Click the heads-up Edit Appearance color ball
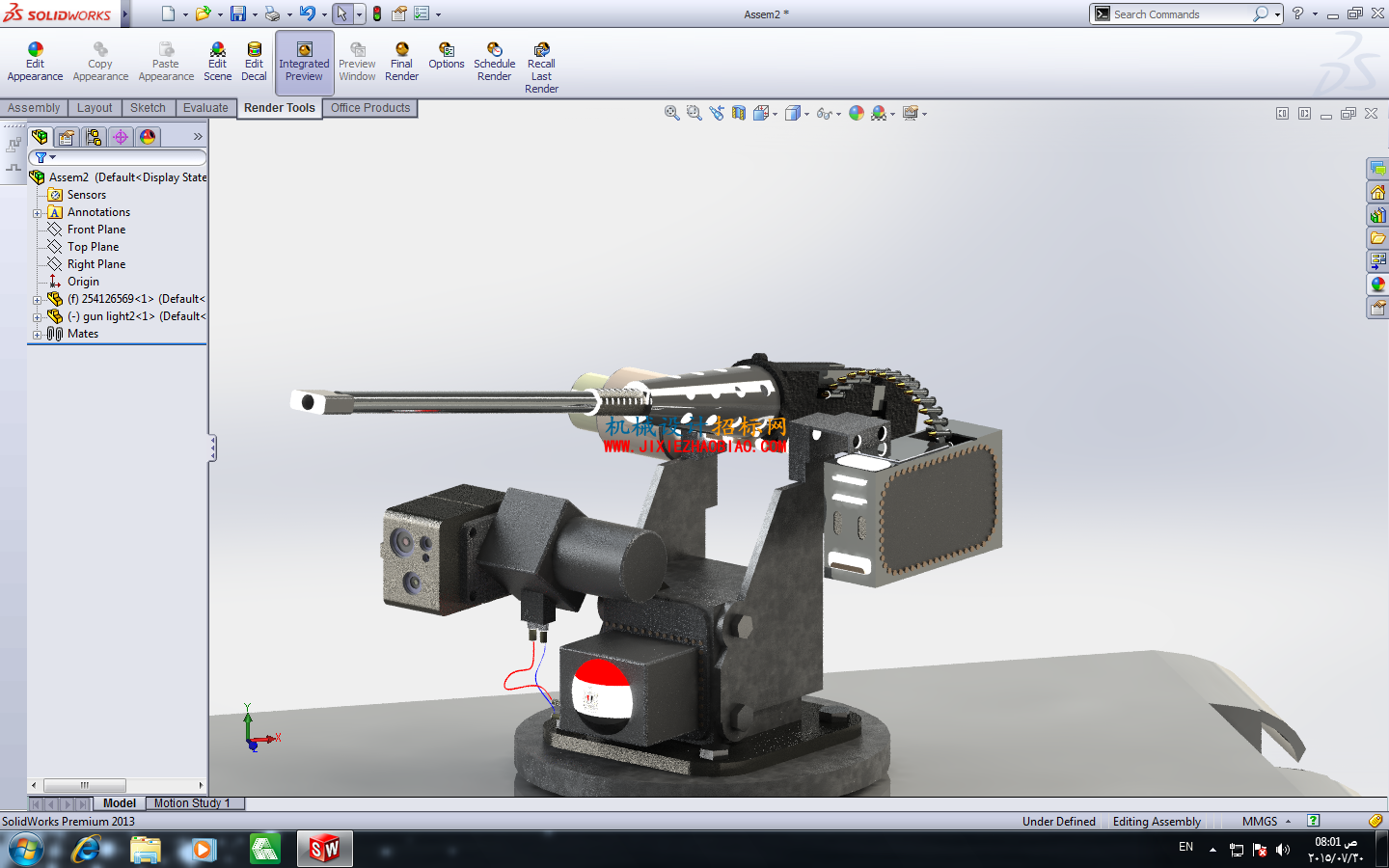 (x=857, y=113)
